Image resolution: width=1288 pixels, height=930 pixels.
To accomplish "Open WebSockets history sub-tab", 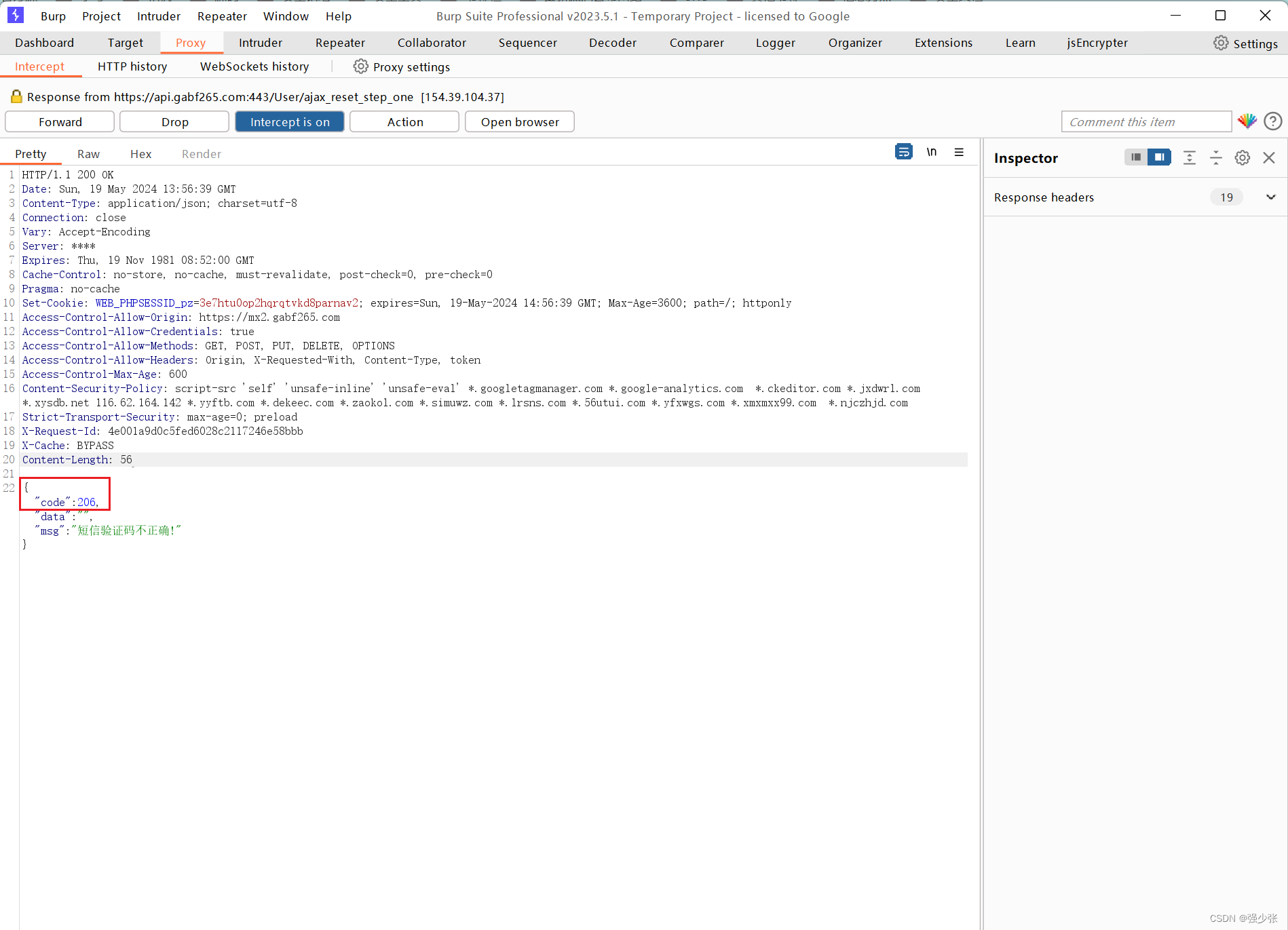I will (254, 66).
